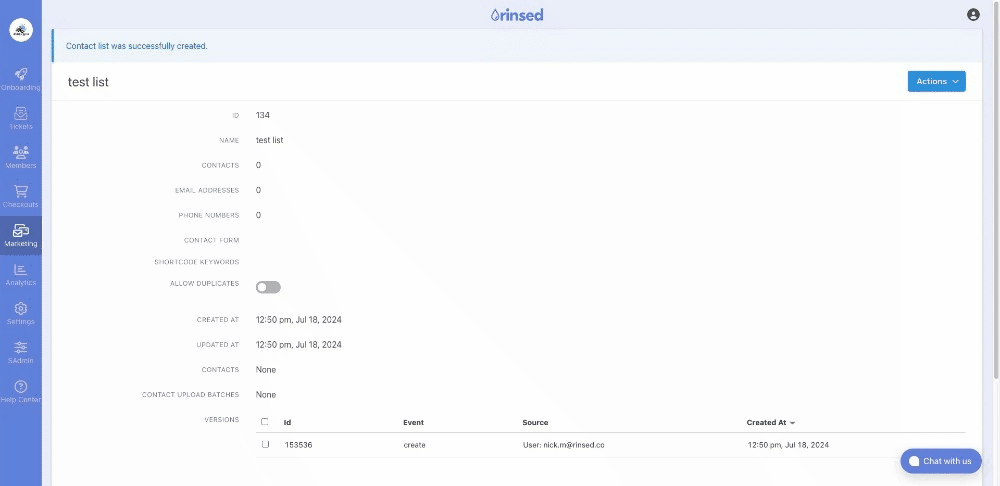Click the company logo avatar in sidebar

coord(20,30)
